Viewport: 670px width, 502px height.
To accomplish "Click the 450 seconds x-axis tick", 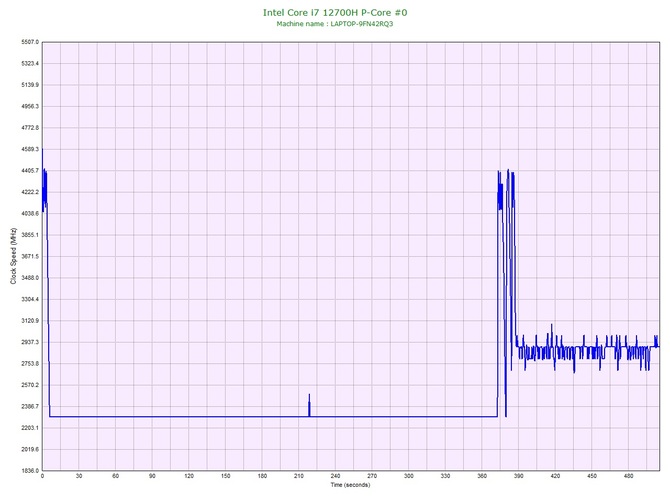I will [592, 476].
